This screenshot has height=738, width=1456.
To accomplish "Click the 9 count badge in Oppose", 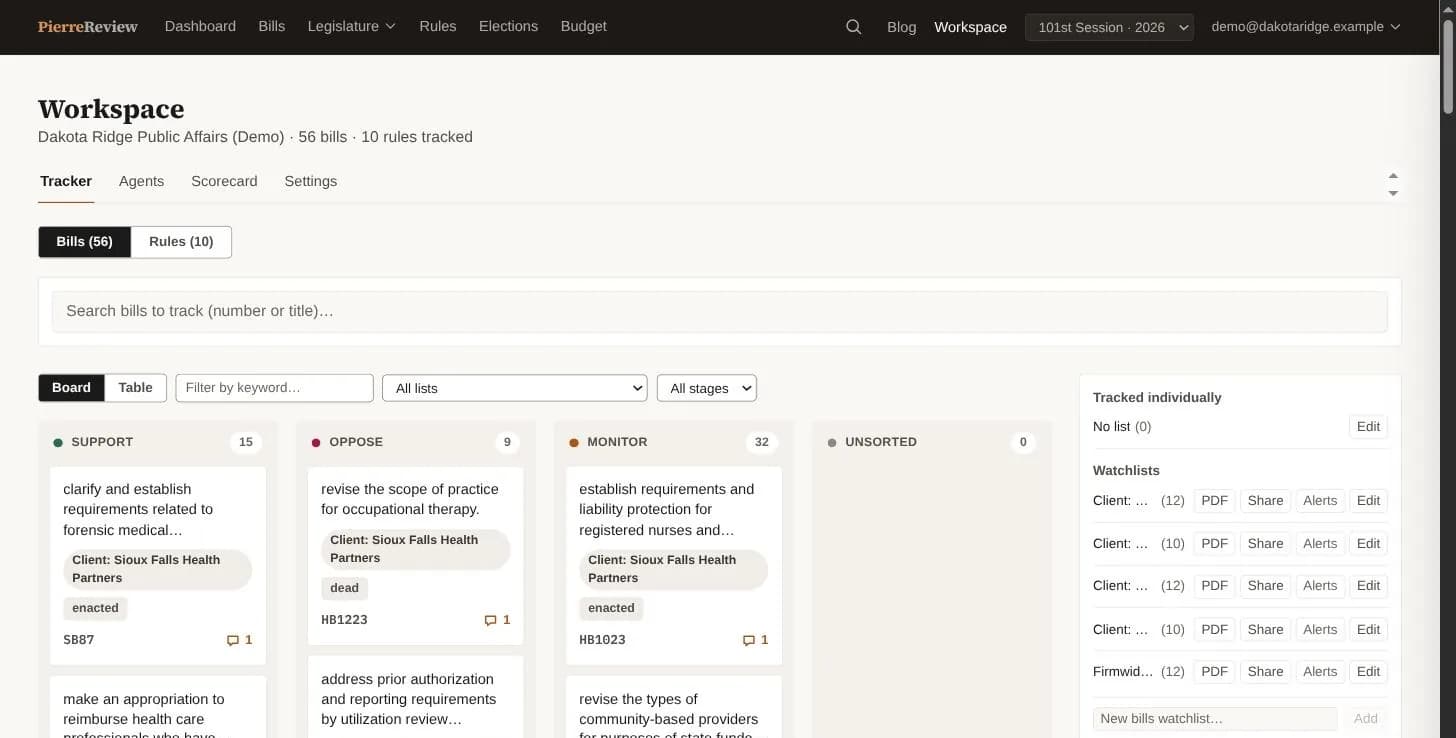I will click(507, 442).
